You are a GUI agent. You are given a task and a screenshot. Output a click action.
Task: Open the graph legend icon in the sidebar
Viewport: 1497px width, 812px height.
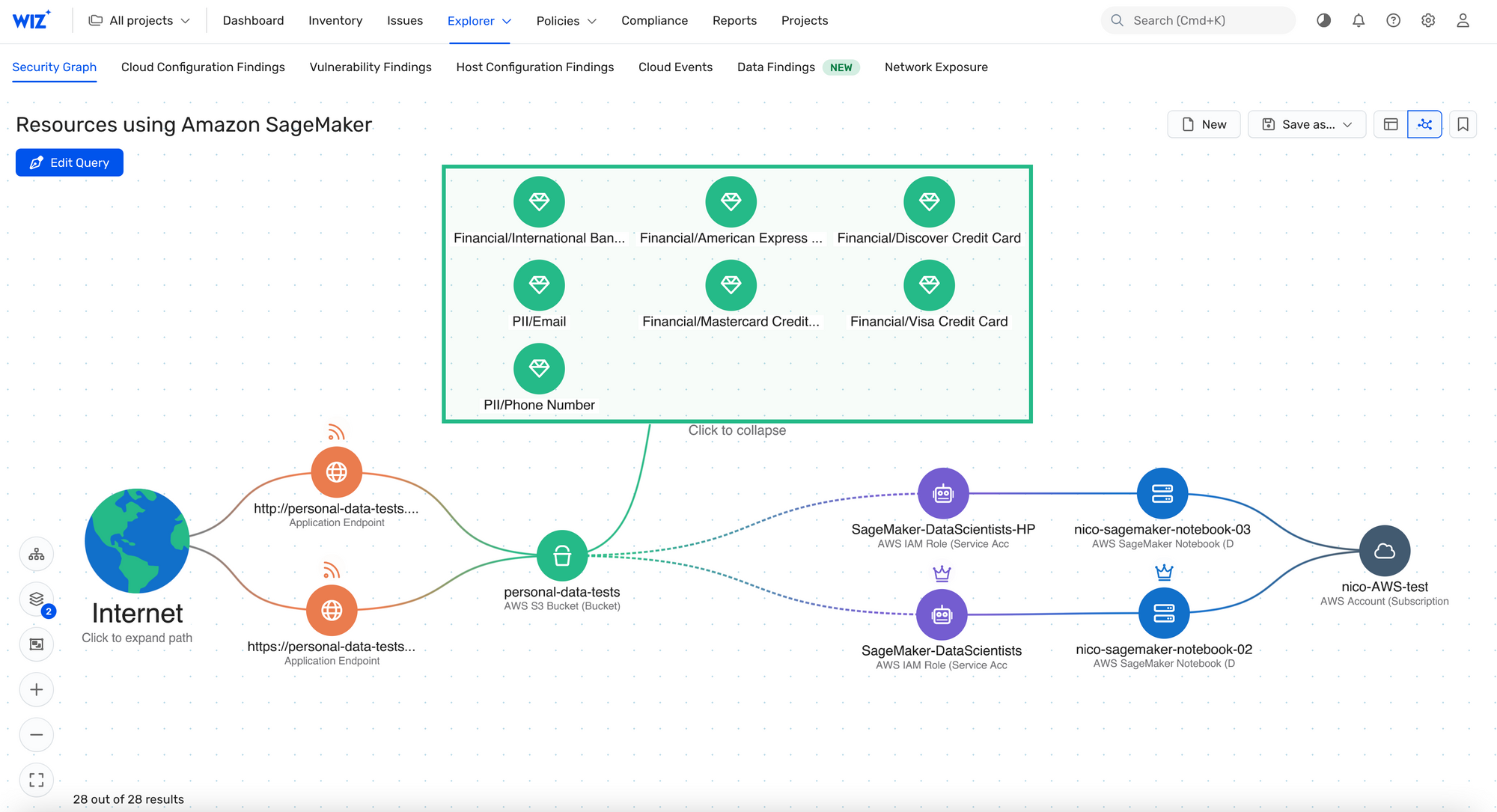coord(37,644)
